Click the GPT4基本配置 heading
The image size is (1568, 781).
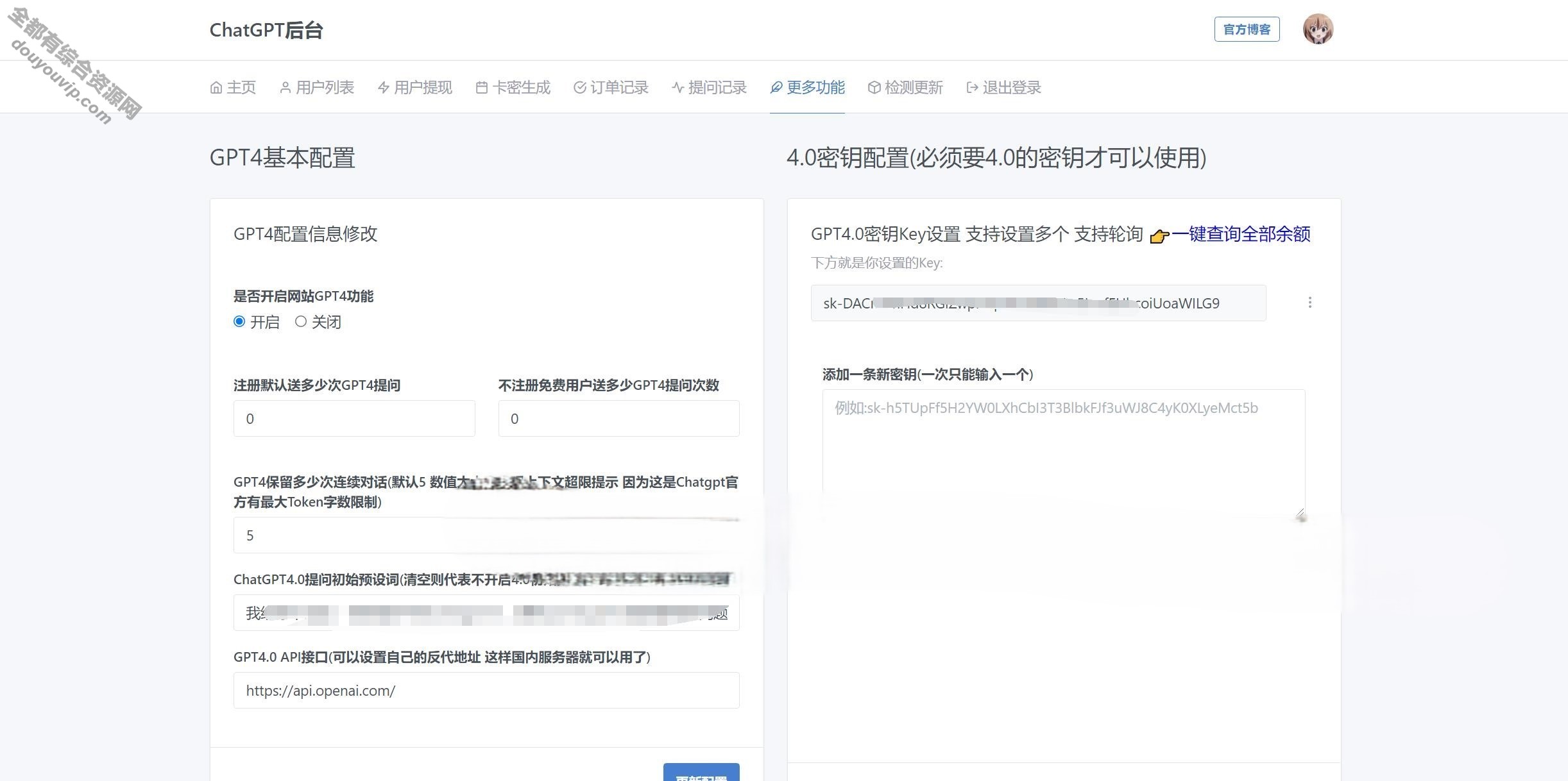click(282, 158)
